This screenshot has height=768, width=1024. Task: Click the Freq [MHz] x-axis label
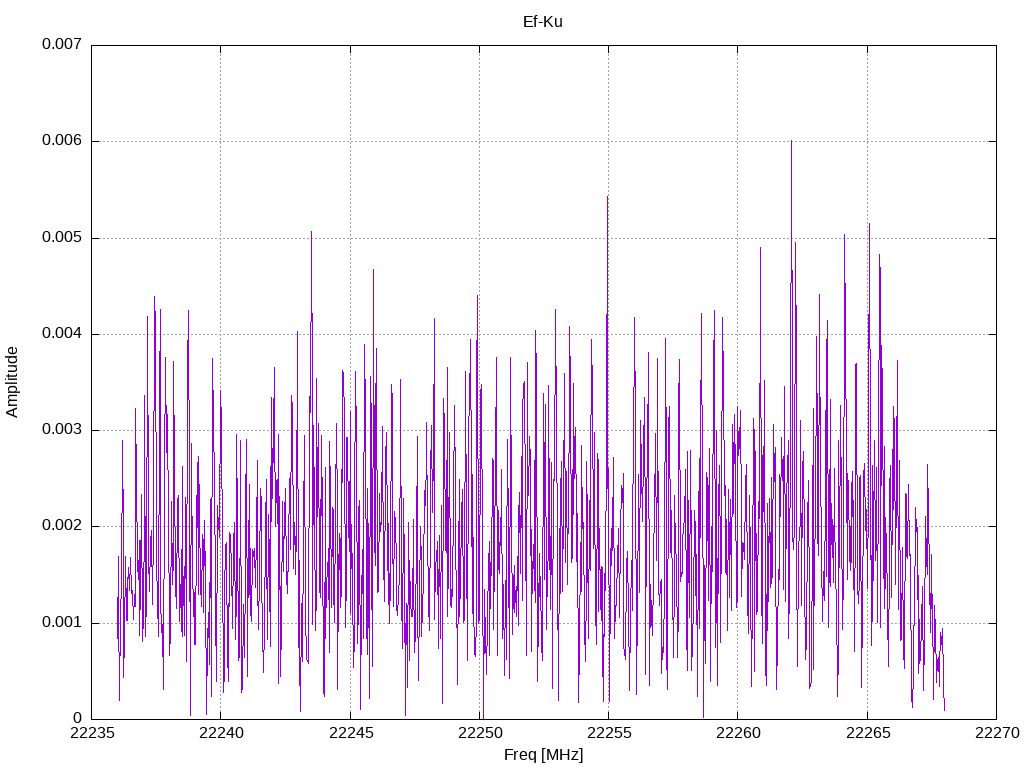[x=543, y=754]
